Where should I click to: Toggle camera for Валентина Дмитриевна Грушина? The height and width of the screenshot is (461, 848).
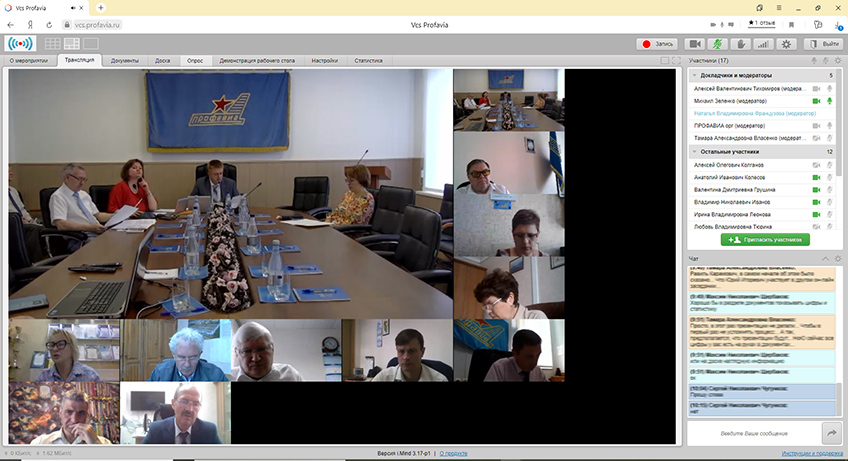(x=817, y=190)
